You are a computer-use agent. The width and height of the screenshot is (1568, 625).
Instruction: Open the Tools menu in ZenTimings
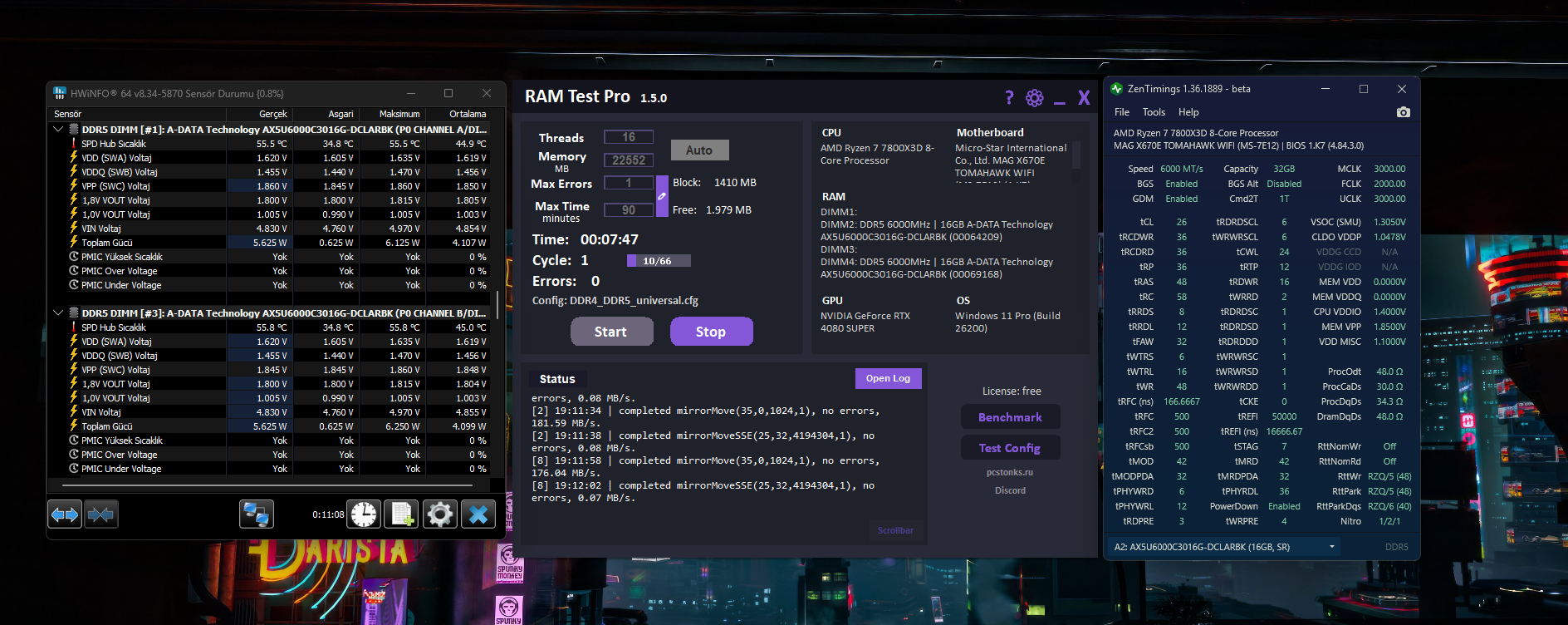1154,112
